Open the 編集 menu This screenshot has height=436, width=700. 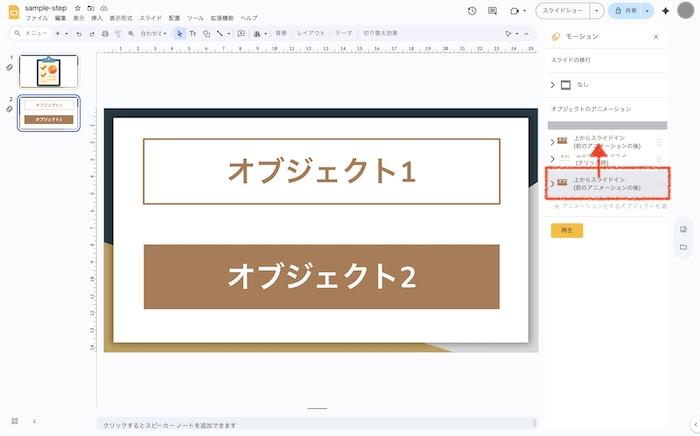[x=60, y=18]
